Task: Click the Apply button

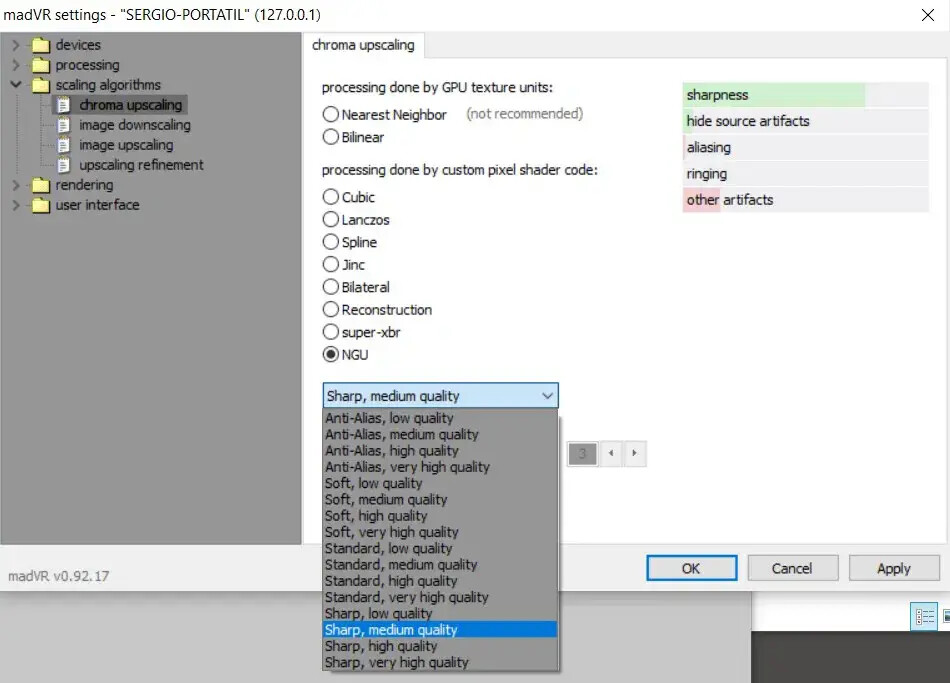Action: point(894,568)
